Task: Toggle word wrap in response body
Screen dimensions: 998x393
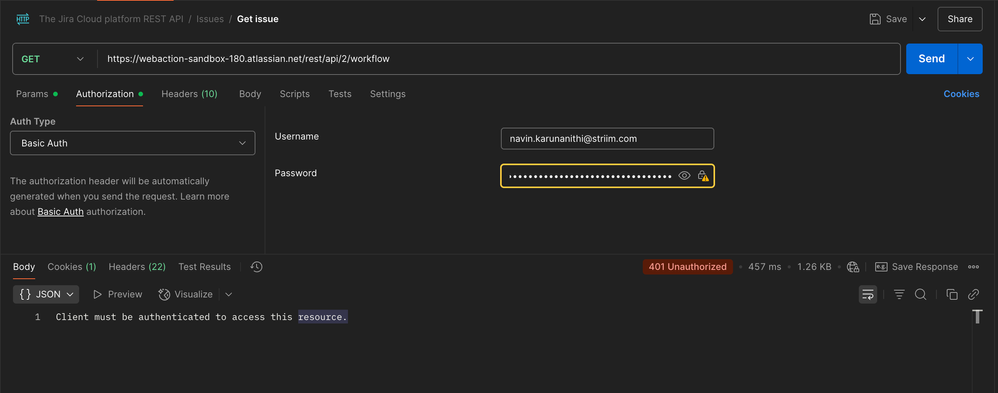Action: pyautogui.click(x=868, y=294)
